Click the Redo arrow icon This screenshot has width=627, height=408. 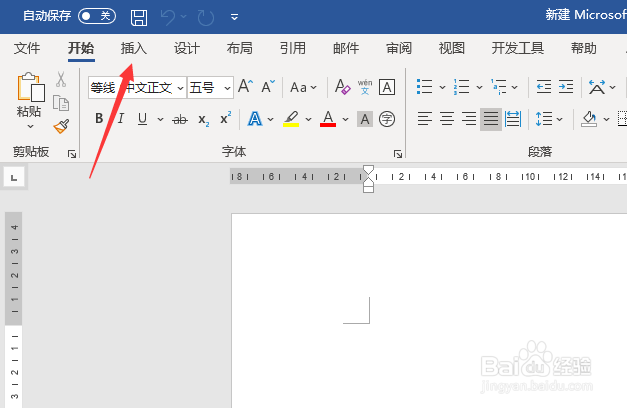tap(206, 17)
